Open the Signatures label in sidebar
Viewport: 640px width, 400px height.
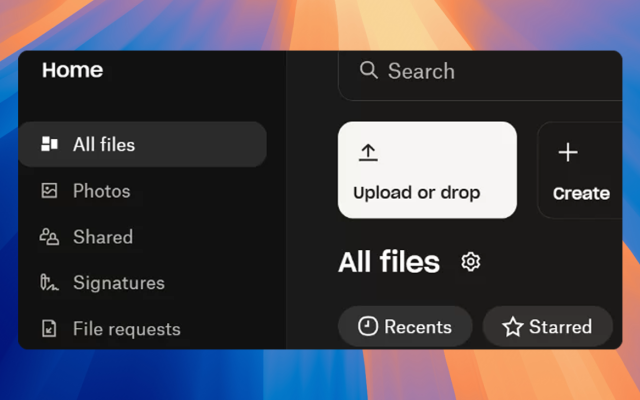[119, 283]
